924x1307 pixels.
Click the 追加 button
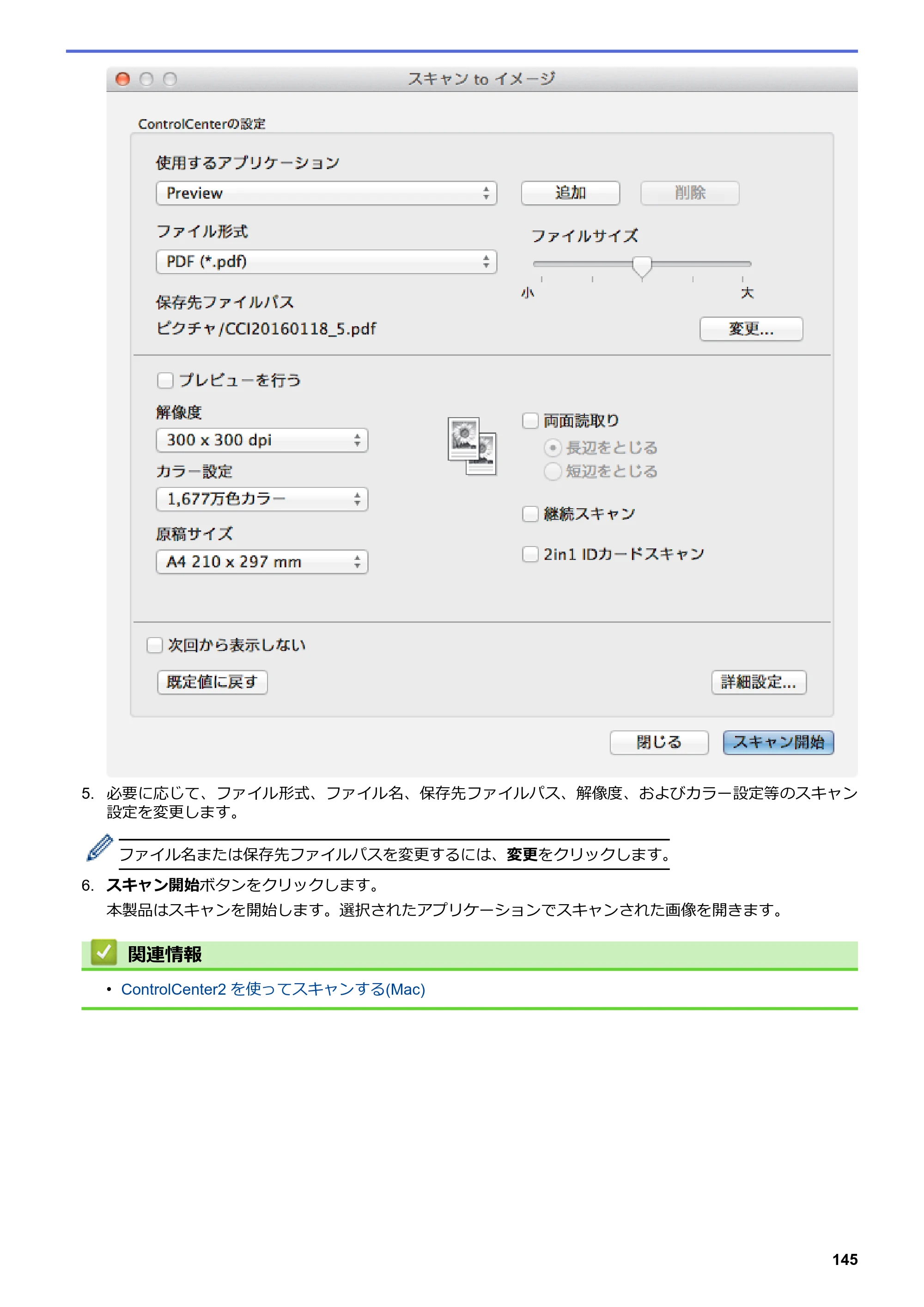571,193
